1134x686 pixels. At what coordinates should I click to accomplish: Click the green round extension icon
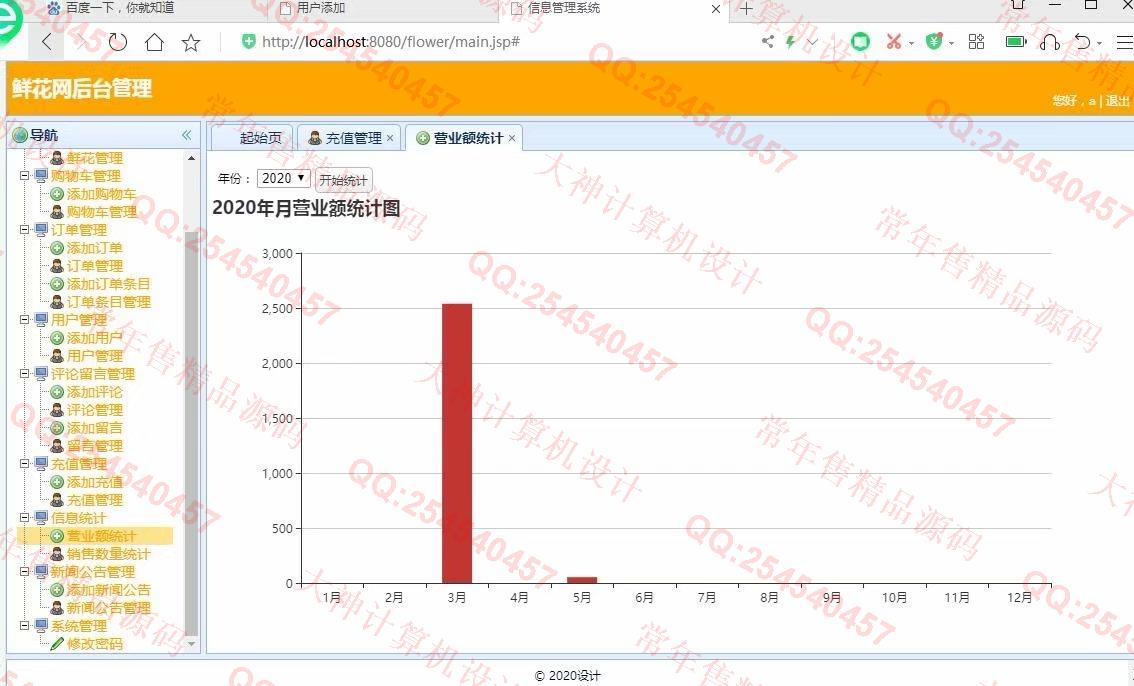click(x=860, y=41)
